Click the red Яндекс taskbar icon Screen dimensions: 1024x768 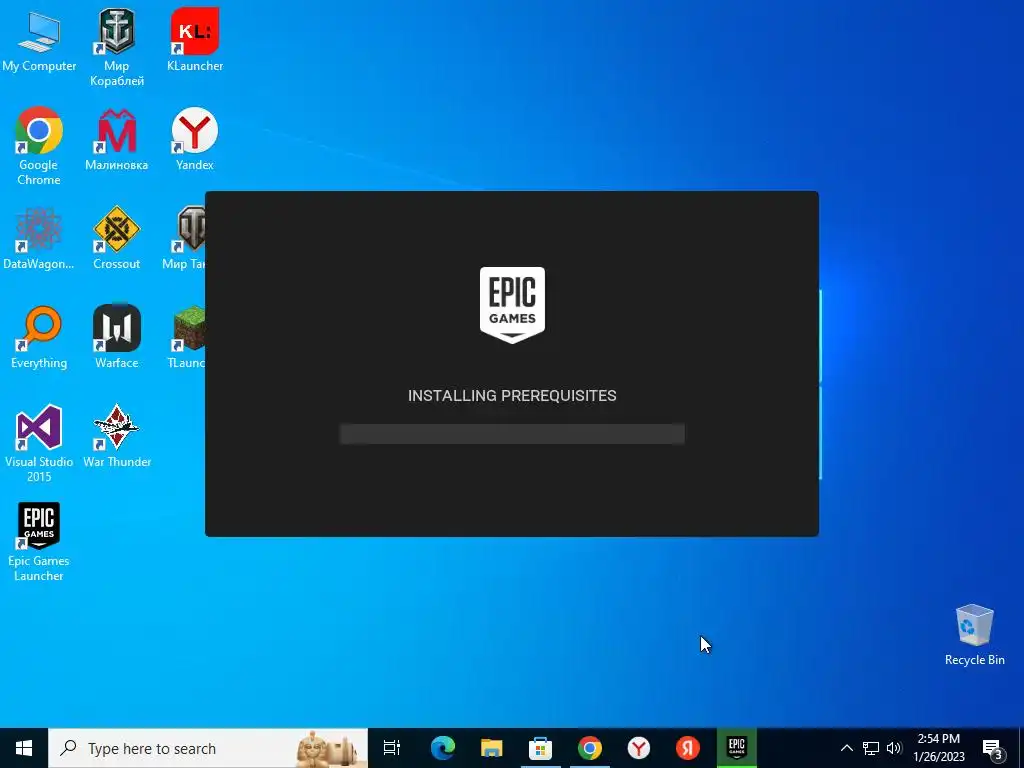click(687, 748)
